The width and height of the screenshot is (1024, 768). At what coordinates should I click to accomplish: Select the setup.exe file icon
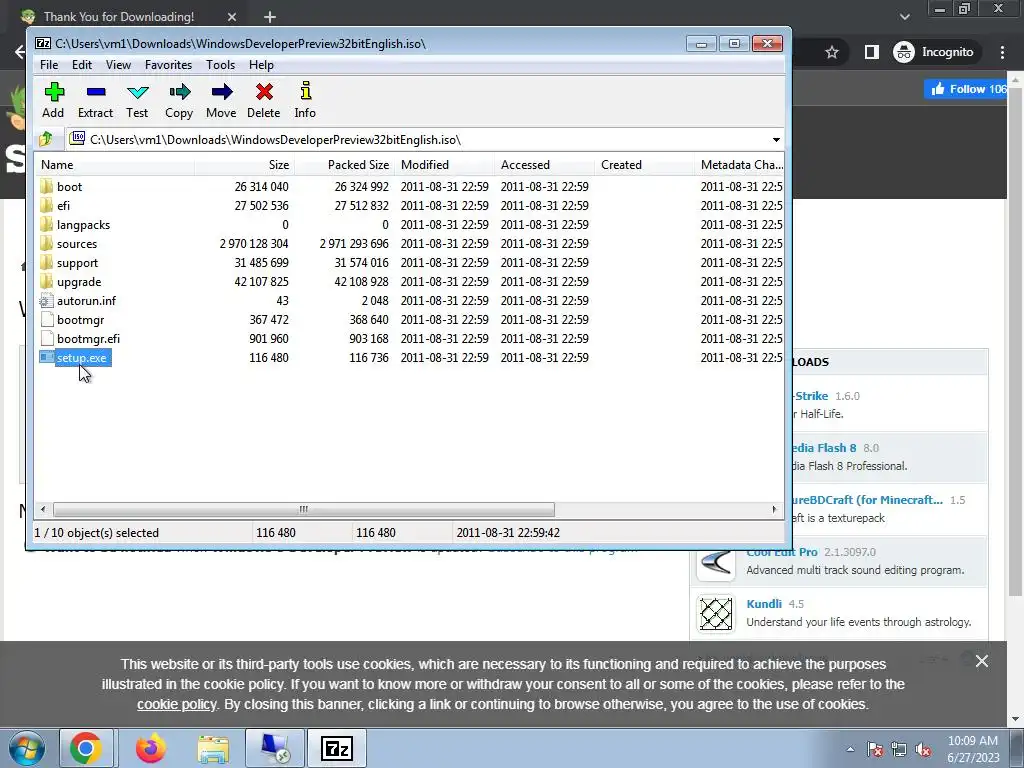[46, 357]
